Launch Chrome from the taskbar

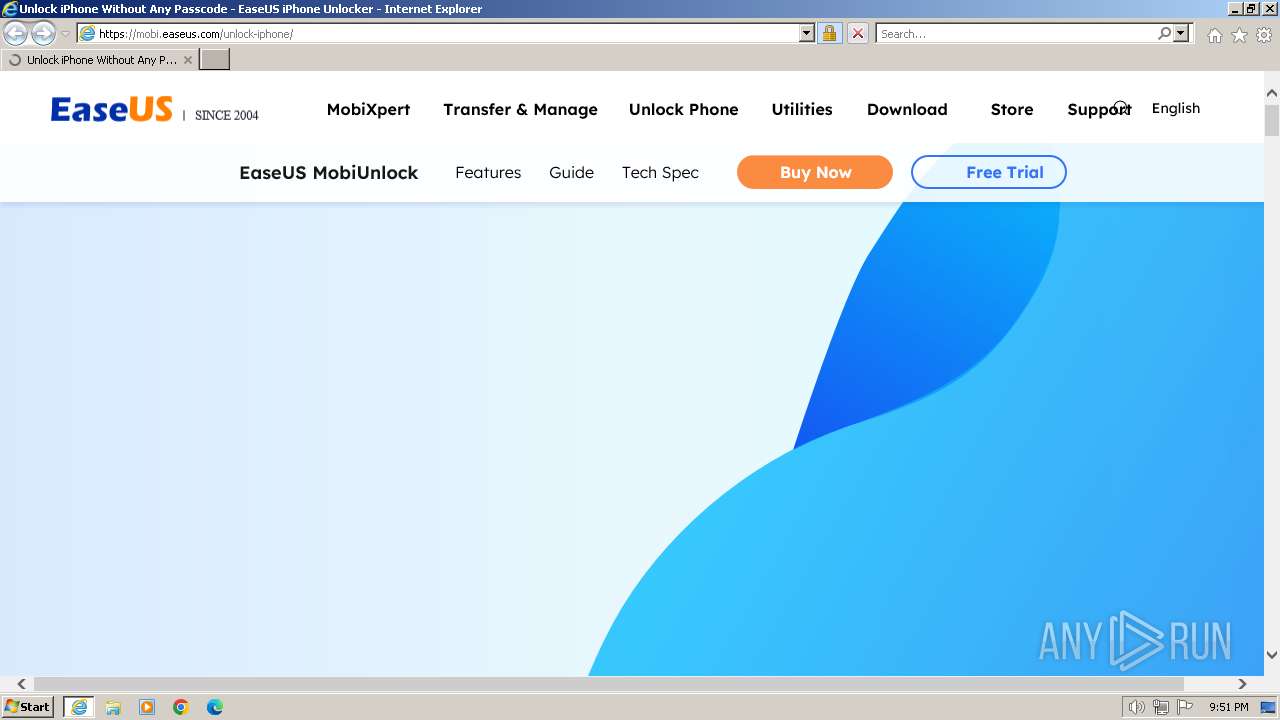pos(181,707)
